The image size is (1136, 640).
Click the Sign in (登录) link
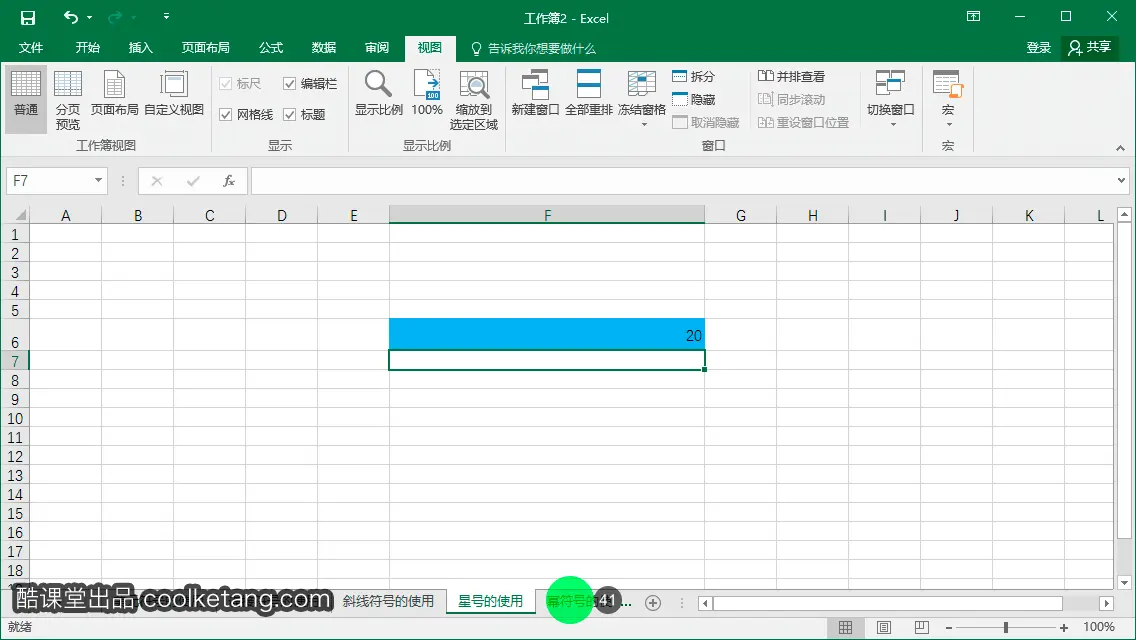pyautogui.click(x=1038, y=48)
